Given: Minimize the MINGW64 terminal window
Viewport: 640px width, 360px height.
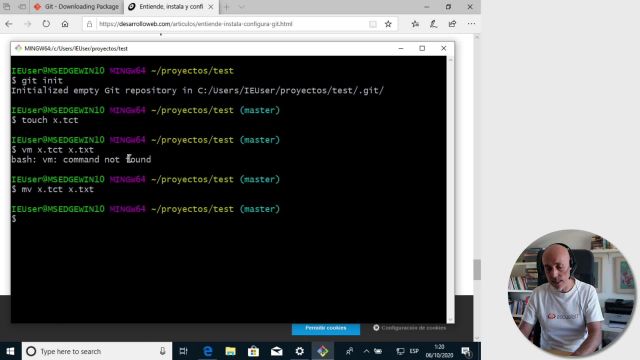Looking at the screenshot, I should point(401,48).
